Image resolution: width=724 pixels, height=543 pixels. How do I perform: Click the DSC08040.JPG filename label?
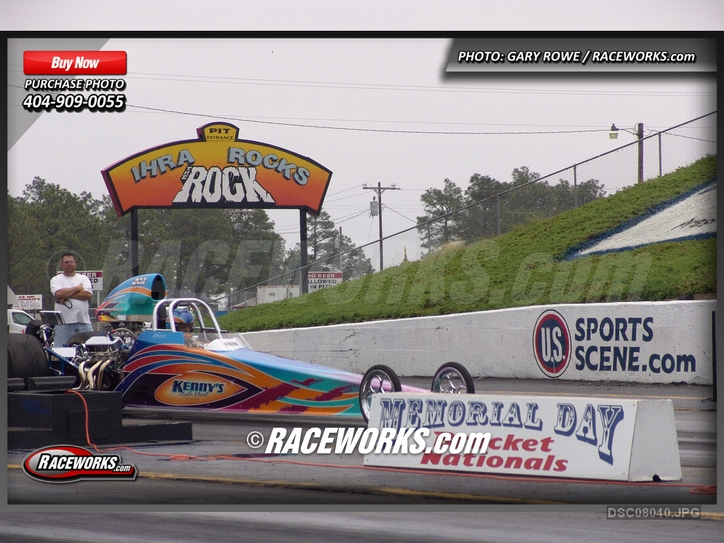pos(653,512)
